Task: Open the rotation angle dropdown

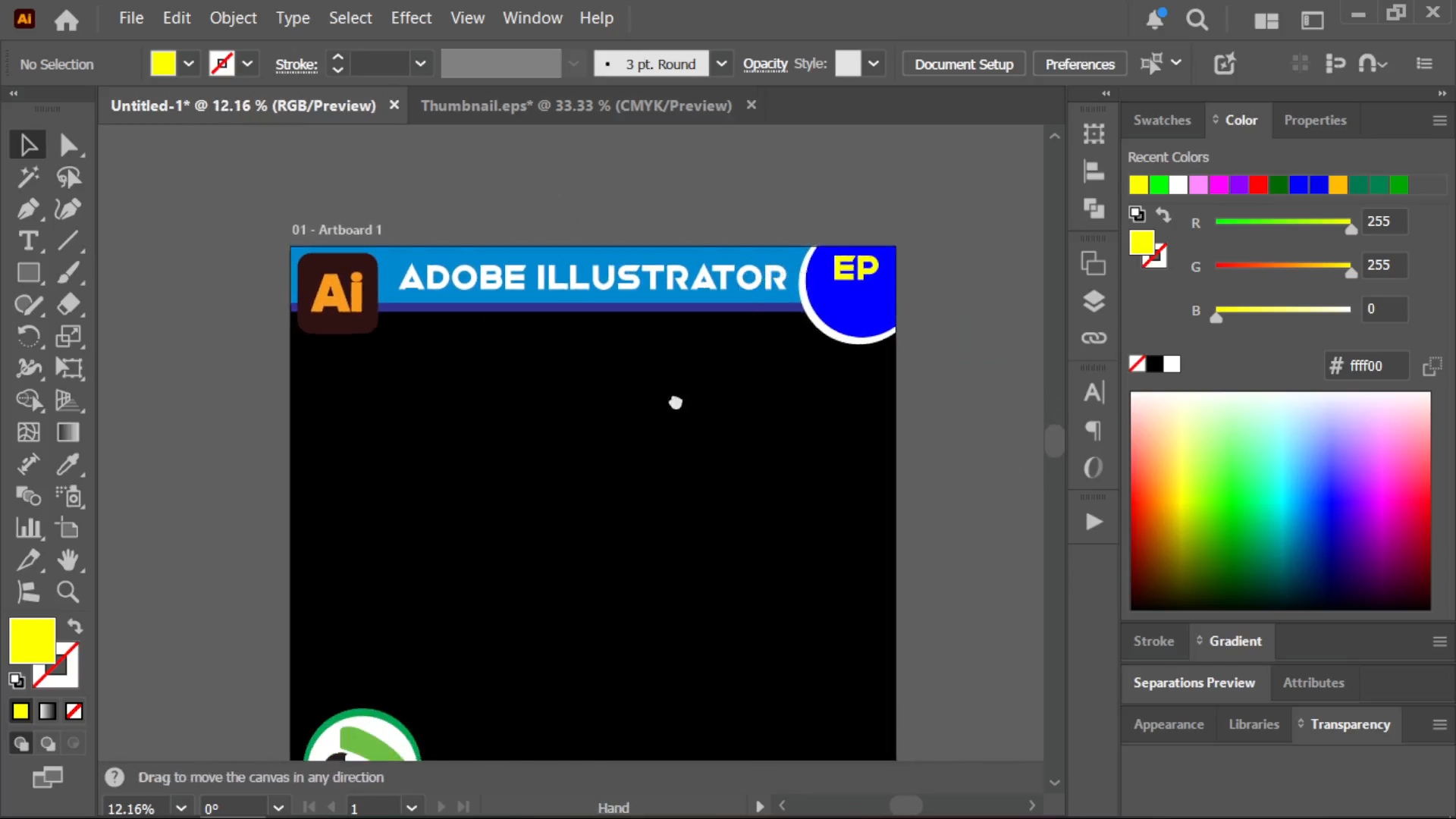Action: [x=278, y=808]
